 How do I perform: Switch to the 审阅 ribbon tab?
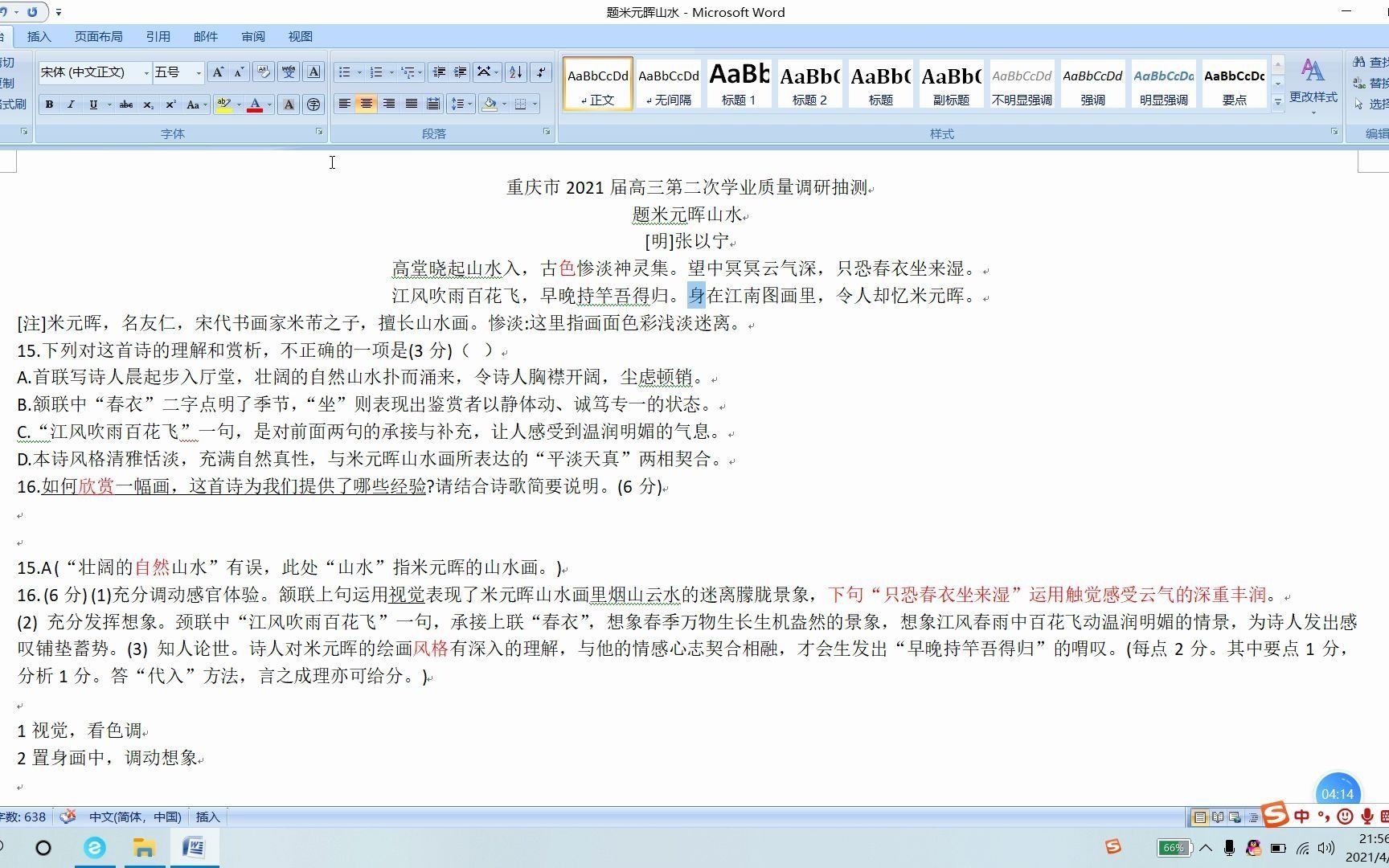click(252, 36)
